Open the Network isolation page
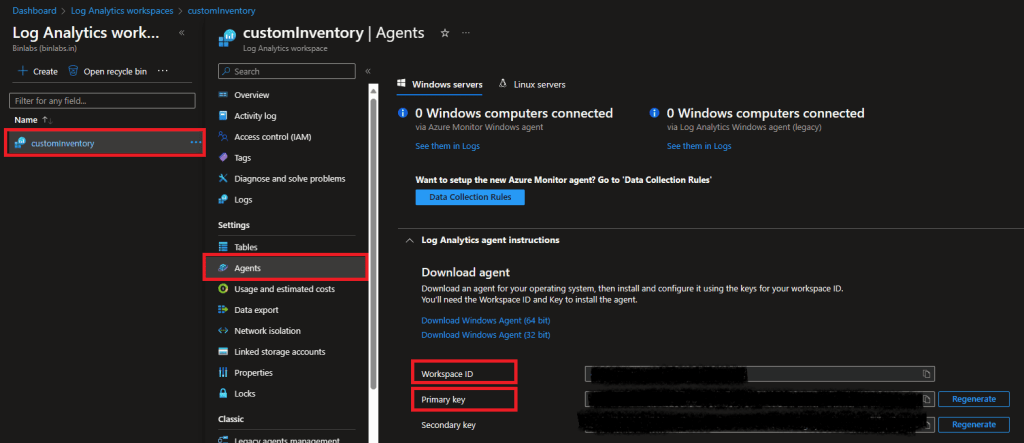 pos(267,331)
